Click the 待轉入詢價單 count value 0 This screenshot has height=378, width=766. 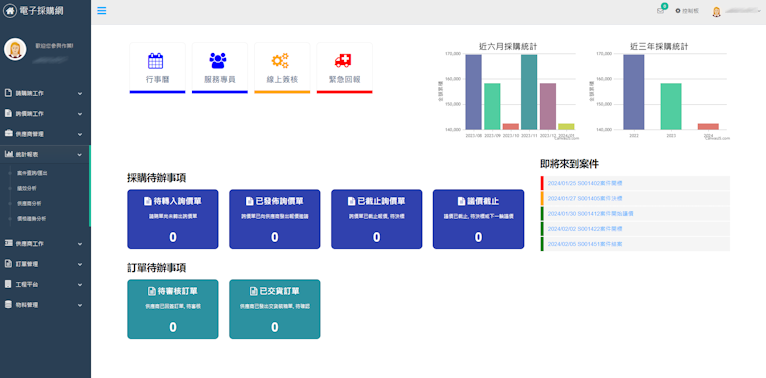(x=173, y=237)
